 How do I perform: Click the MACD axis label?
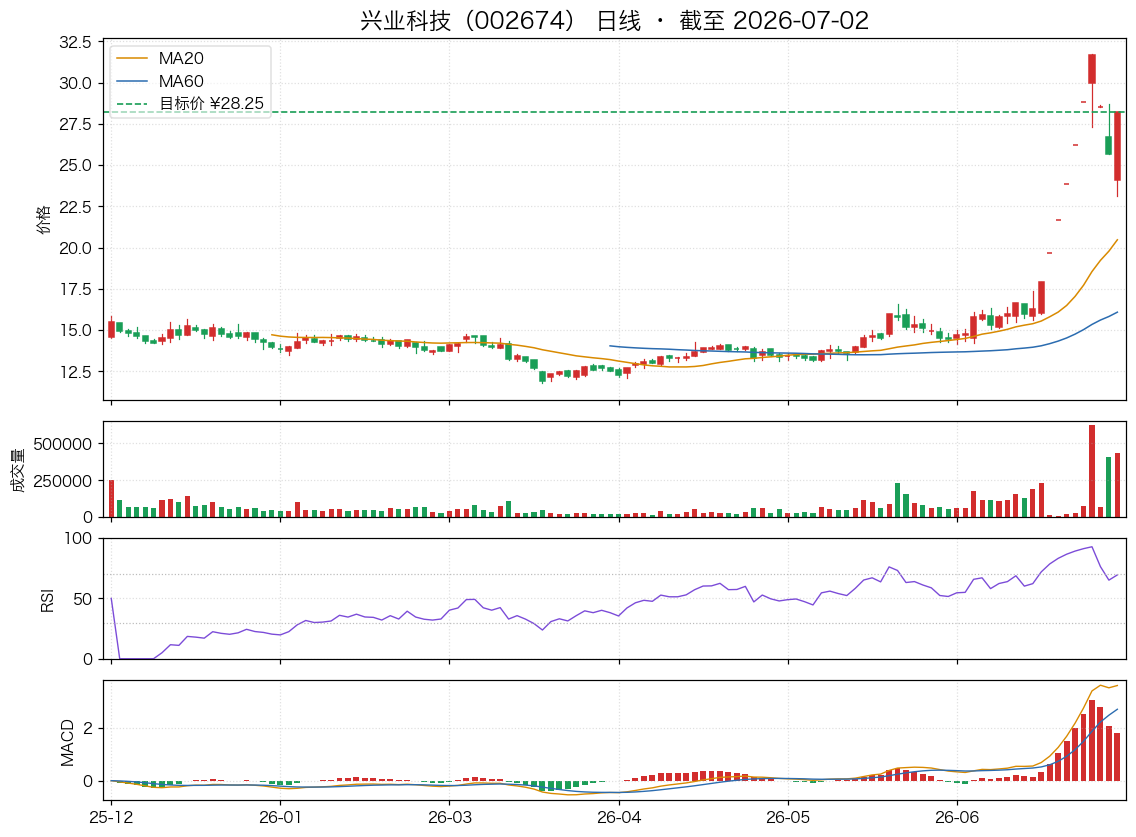click(67, 742)
